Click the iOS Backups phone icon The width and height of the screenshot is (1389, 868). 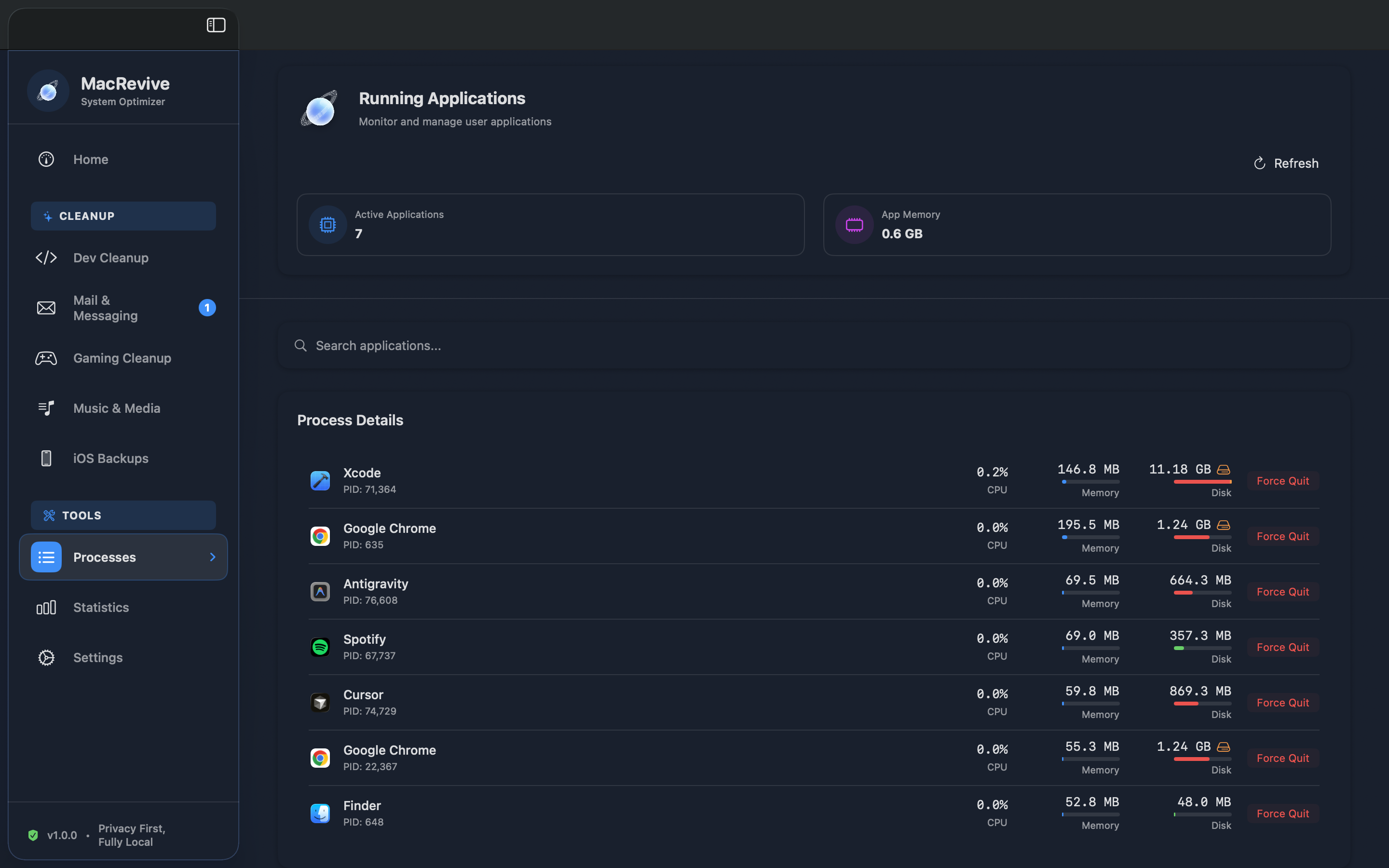pyautogui.click(x=46, y=458)
